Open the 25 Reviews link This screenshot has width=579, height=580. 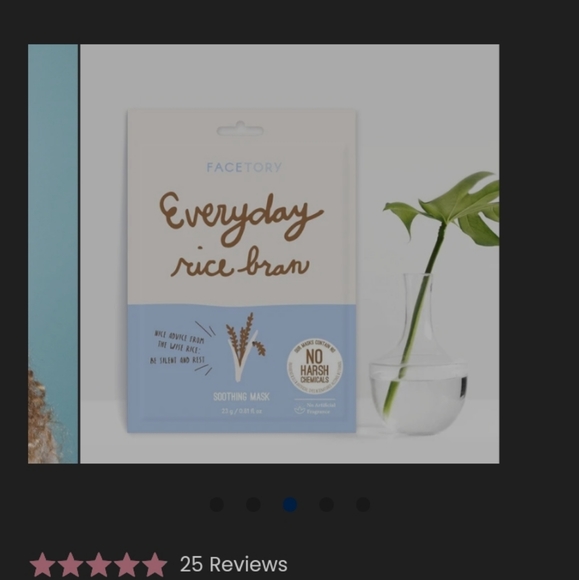233,564
